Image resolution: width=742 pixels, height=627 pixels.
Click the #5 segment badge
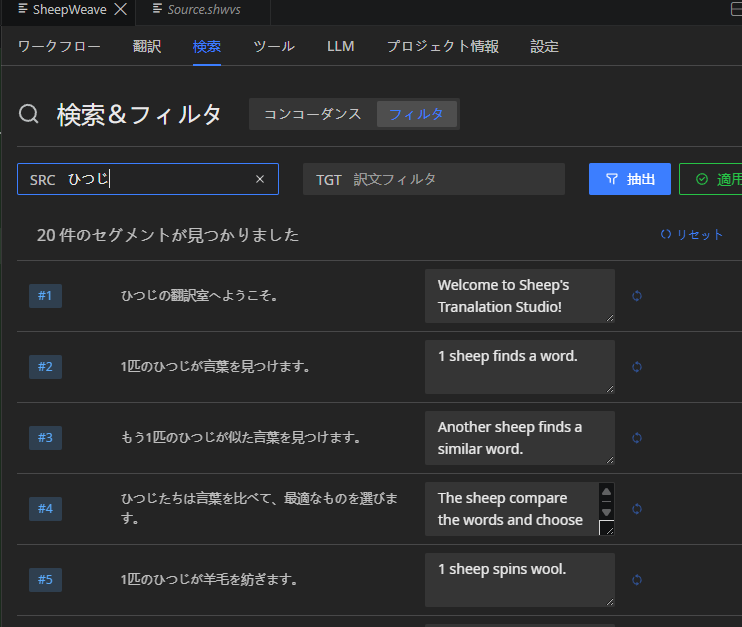click(45, 580)
